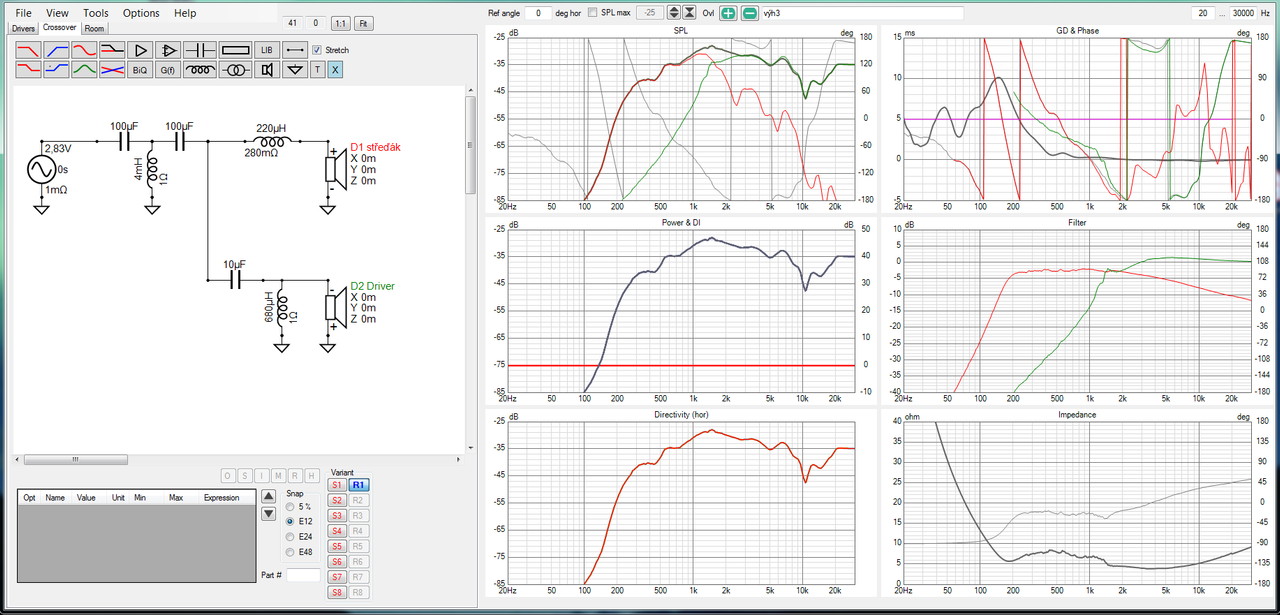Add overlay with green plus button
The height and width of the screenshot is (615, 1280).
tap(728, 13)
